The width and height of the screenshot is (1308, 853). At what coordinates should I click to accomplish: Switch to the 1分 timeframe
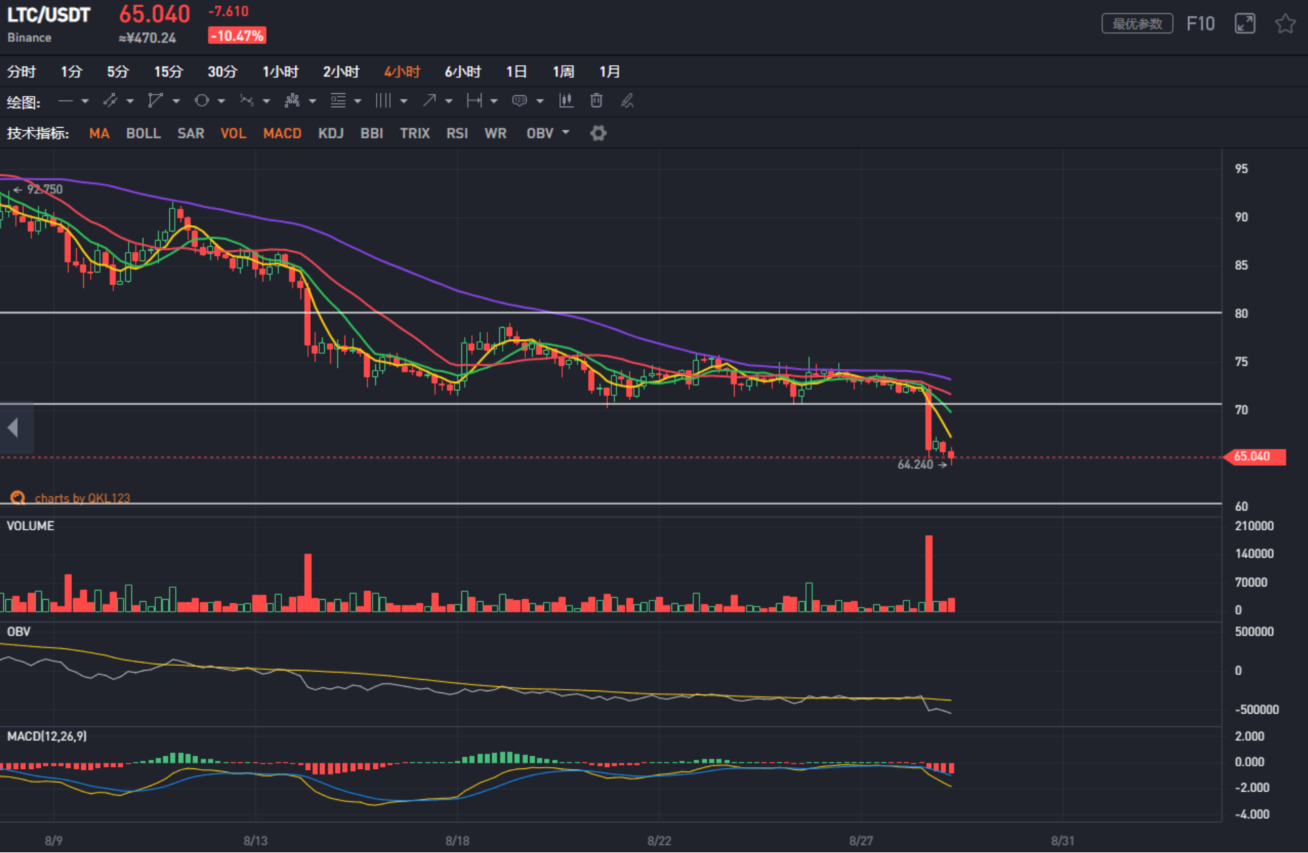pos(71,72)
